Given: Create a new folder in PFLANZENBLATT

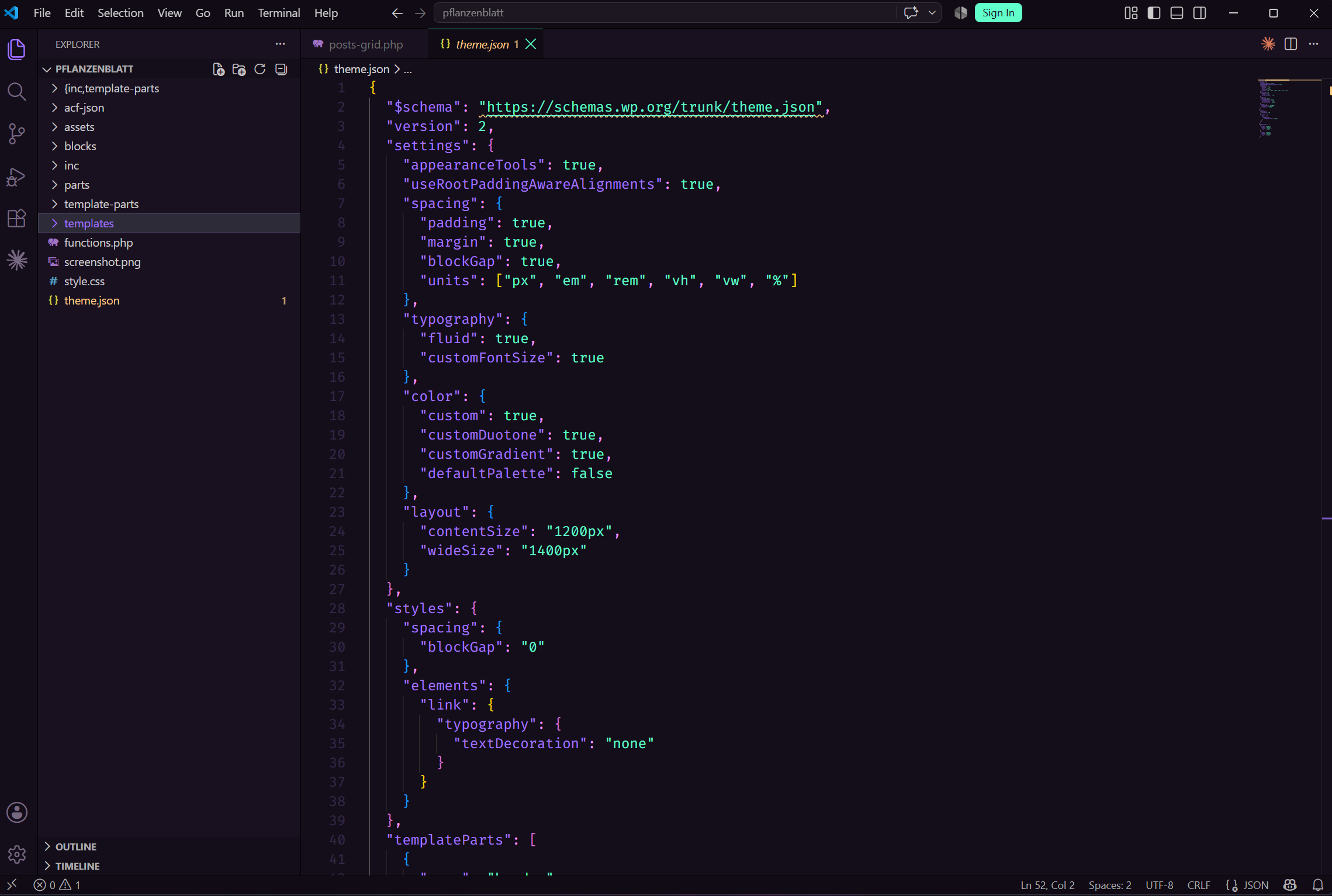Looking at the screenshot, I should click(x=239, y=69).
